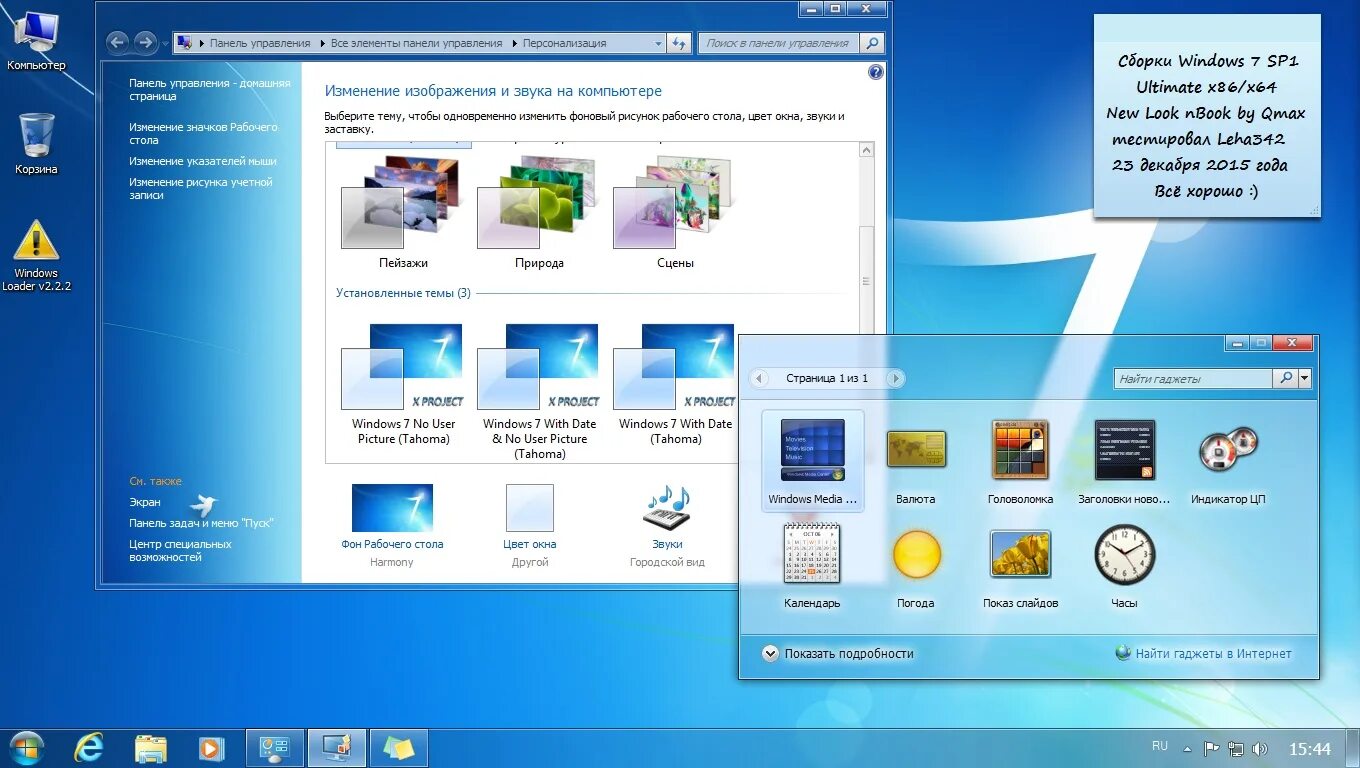The image size is (1360, 768).
Task: Open the RU language bar indicator
Action: (x=1160, y=746)
